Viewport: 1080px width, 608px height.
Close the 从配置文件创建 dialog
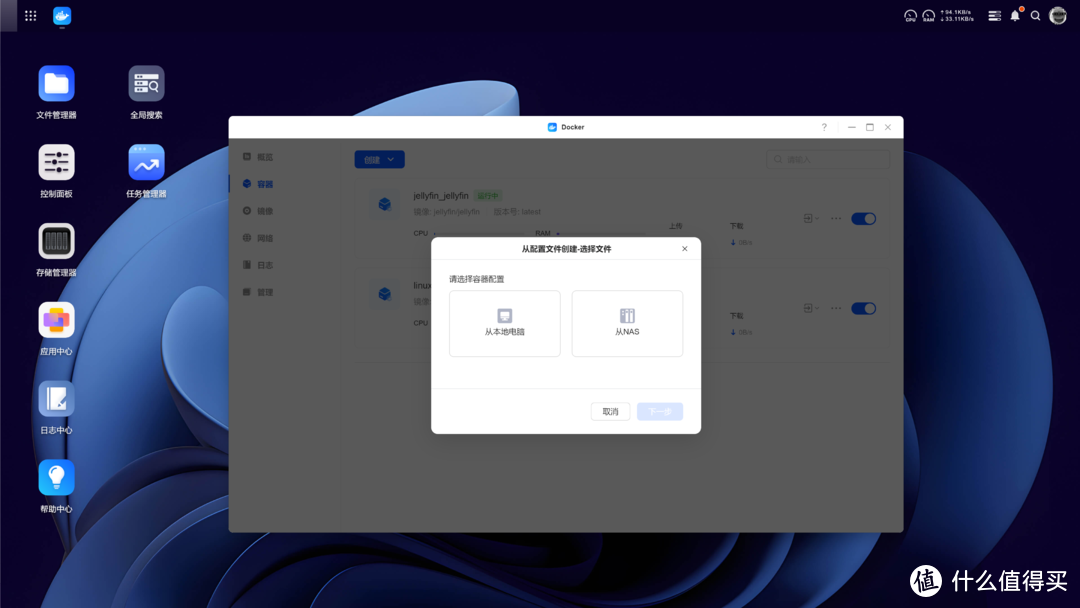tap(685, 249)
